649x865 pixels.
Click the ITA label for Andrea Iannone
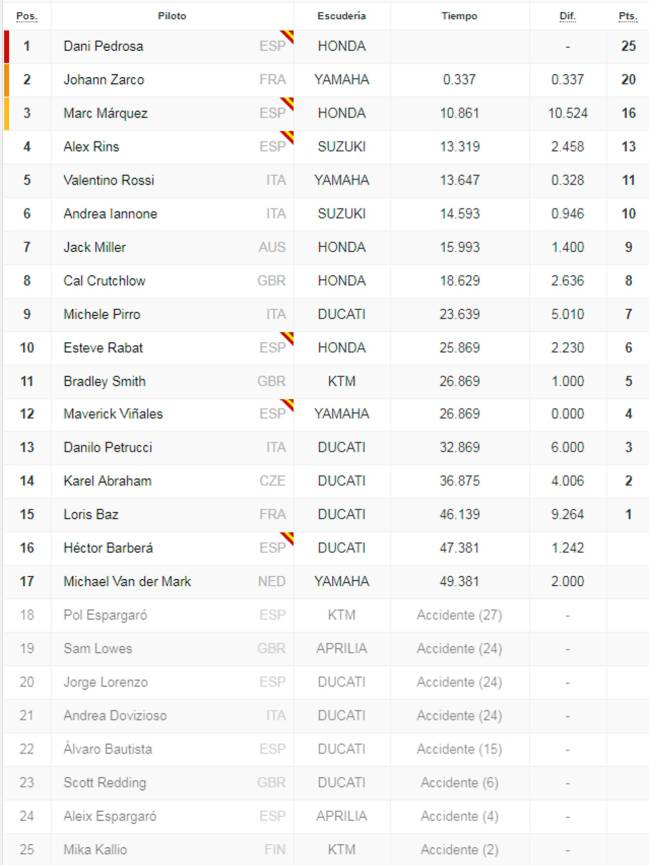click(276, 214)
